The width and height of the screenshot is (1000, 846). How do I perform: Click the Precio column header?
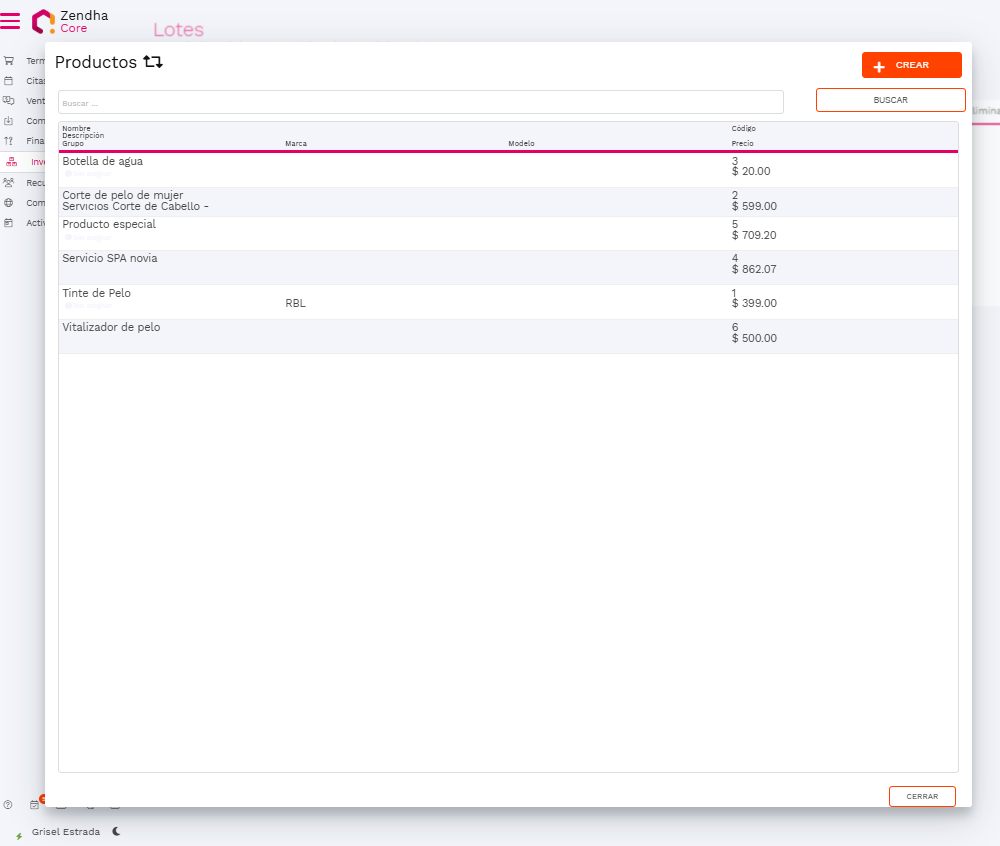pos(742,144)
